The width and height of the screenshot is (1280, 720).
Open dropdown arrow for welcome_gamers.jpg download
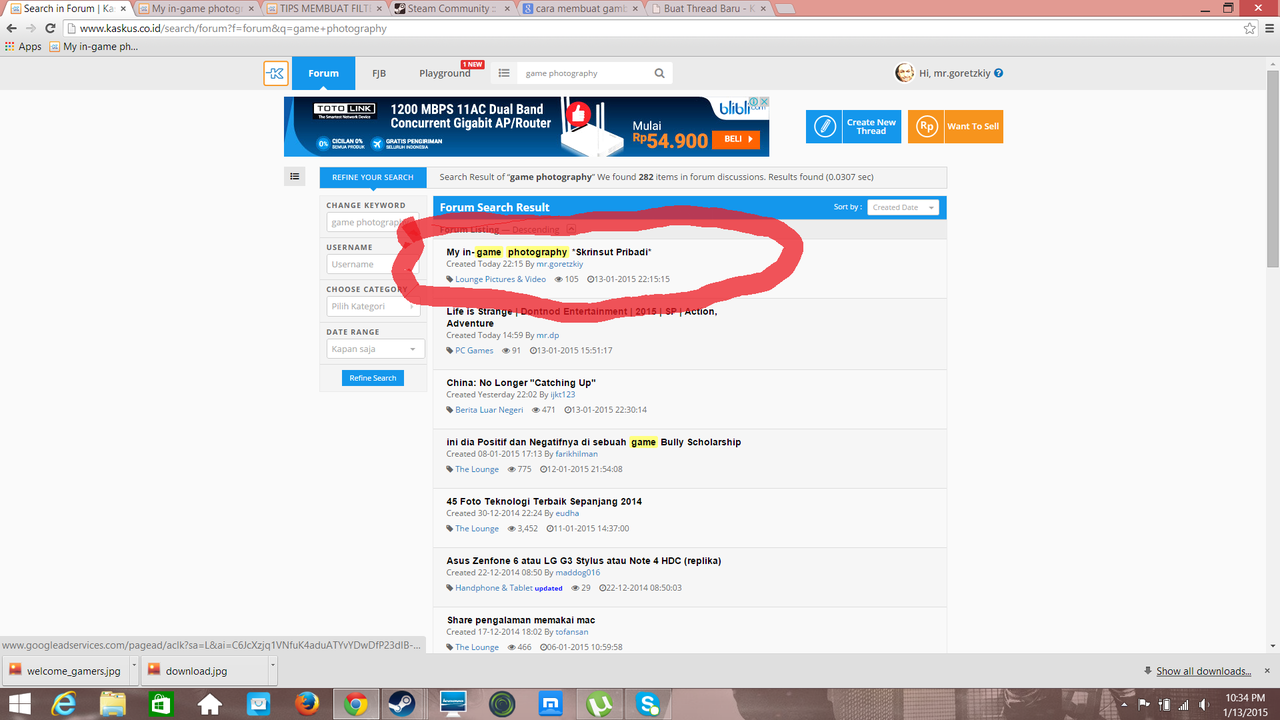132,671
